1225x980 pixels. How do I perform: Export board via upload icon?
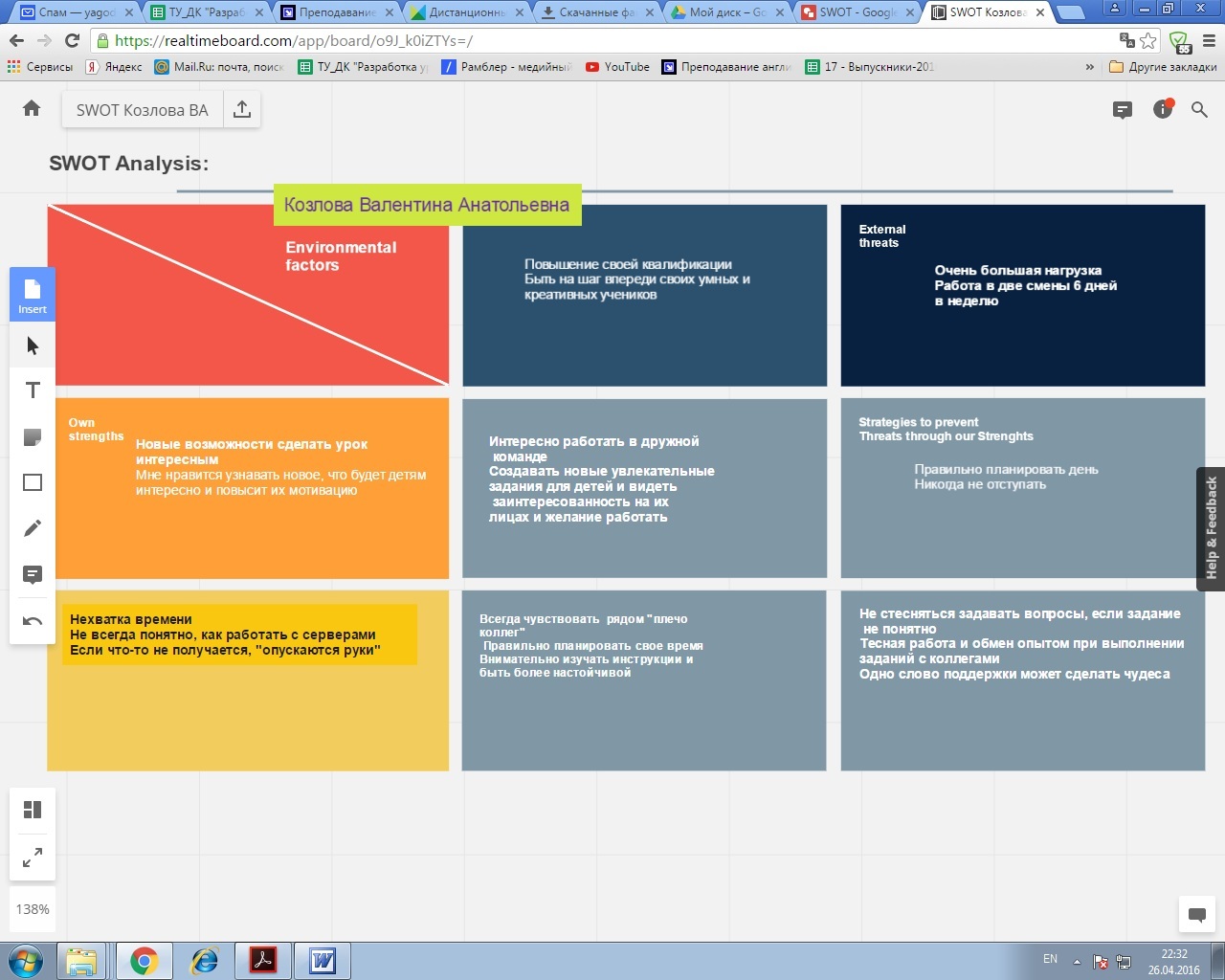pyautogui.click(x=242, y=110)
